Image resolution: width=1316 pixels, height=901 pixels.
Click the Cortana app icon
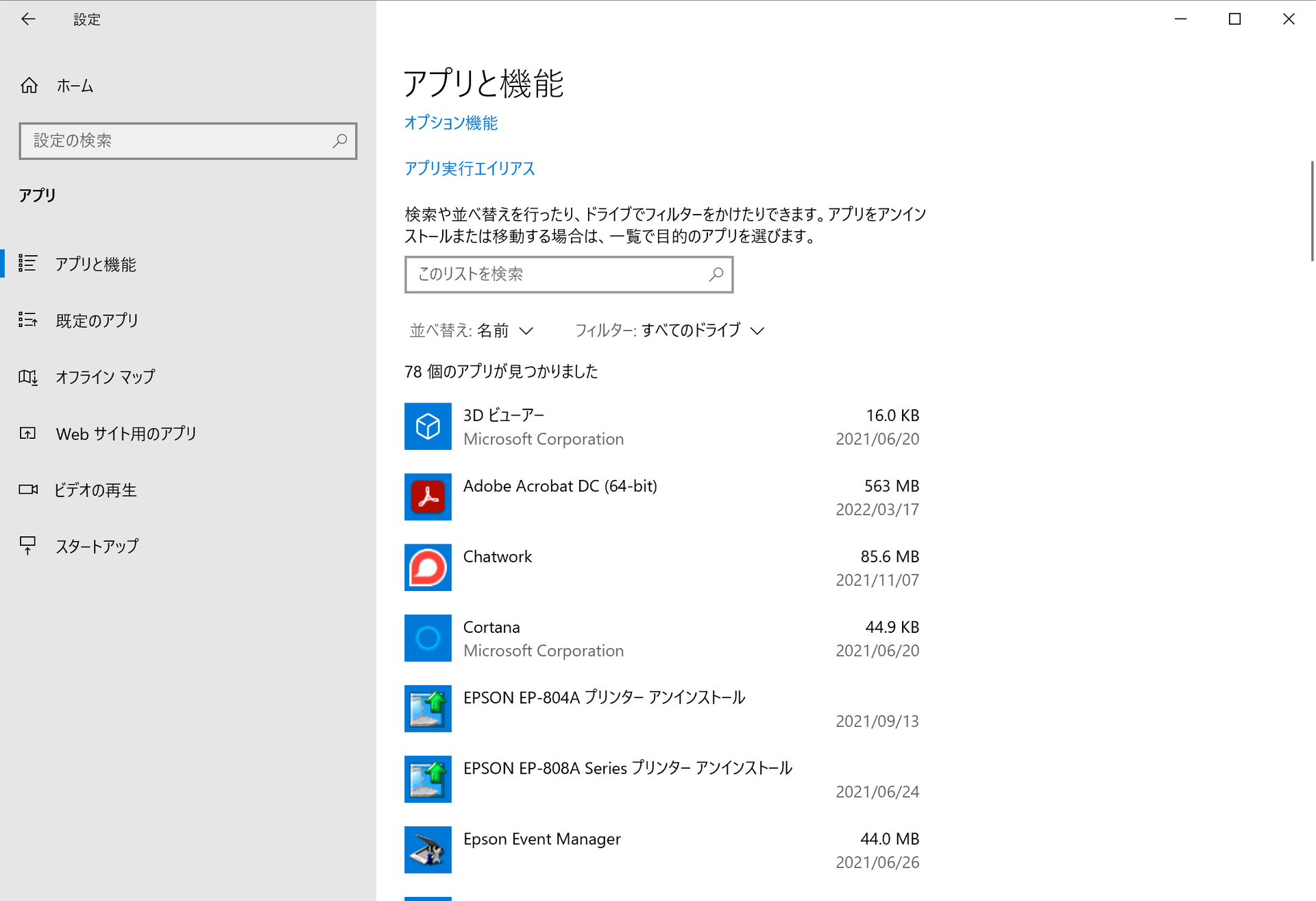click(428, 638)
